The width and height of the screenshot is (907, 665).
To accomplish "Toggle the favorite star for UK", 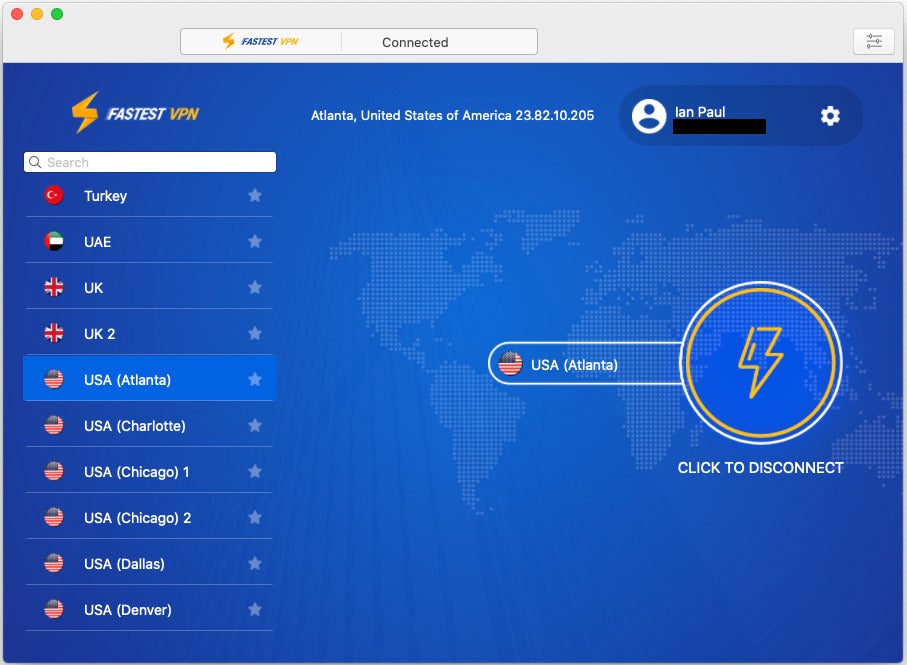I will (255, 287).
